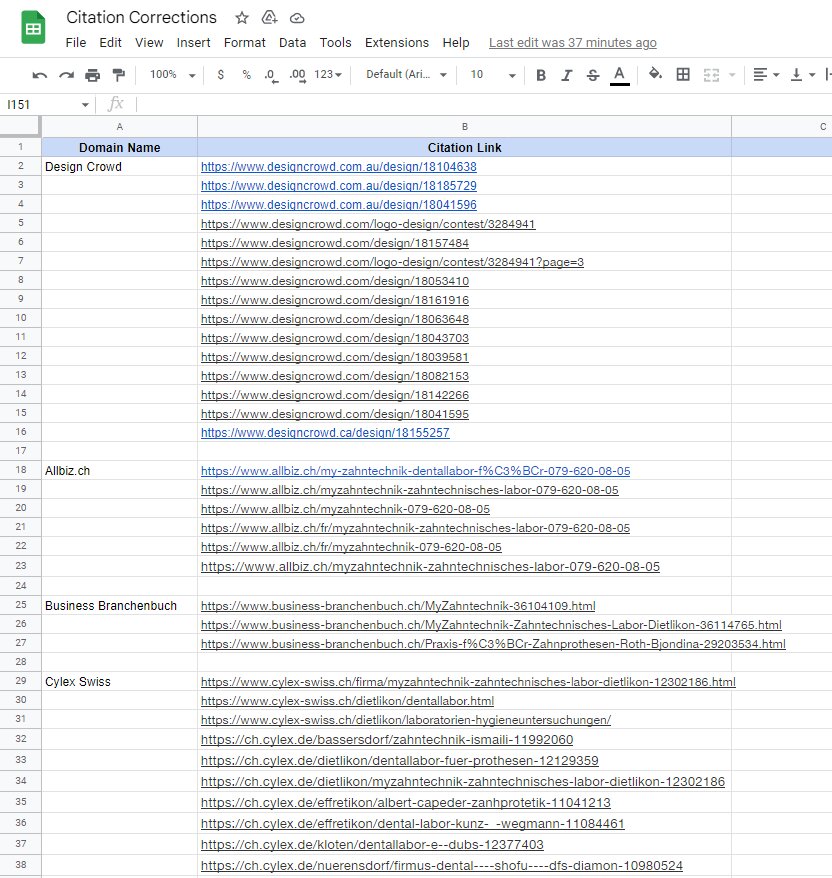Viewport: 832px width, 878px height.
Task: Open the View menu
Action: [x=149, y=43]
